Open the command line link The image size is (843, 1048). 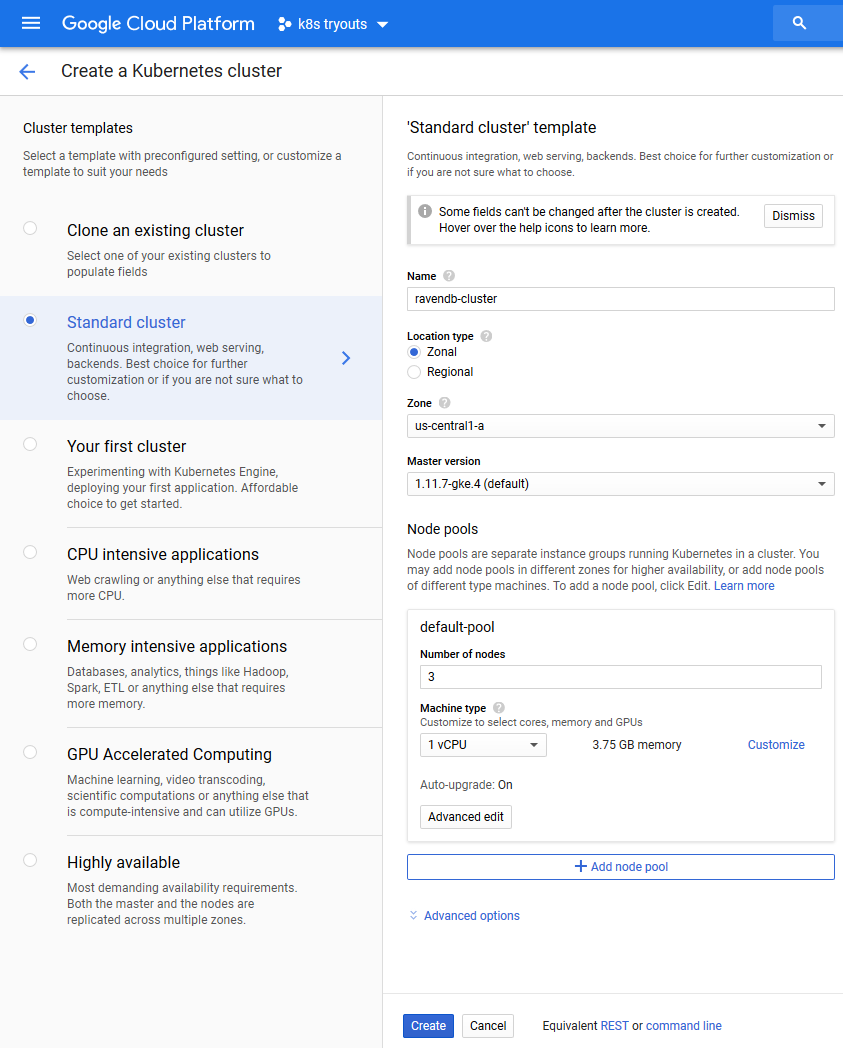683,1026
